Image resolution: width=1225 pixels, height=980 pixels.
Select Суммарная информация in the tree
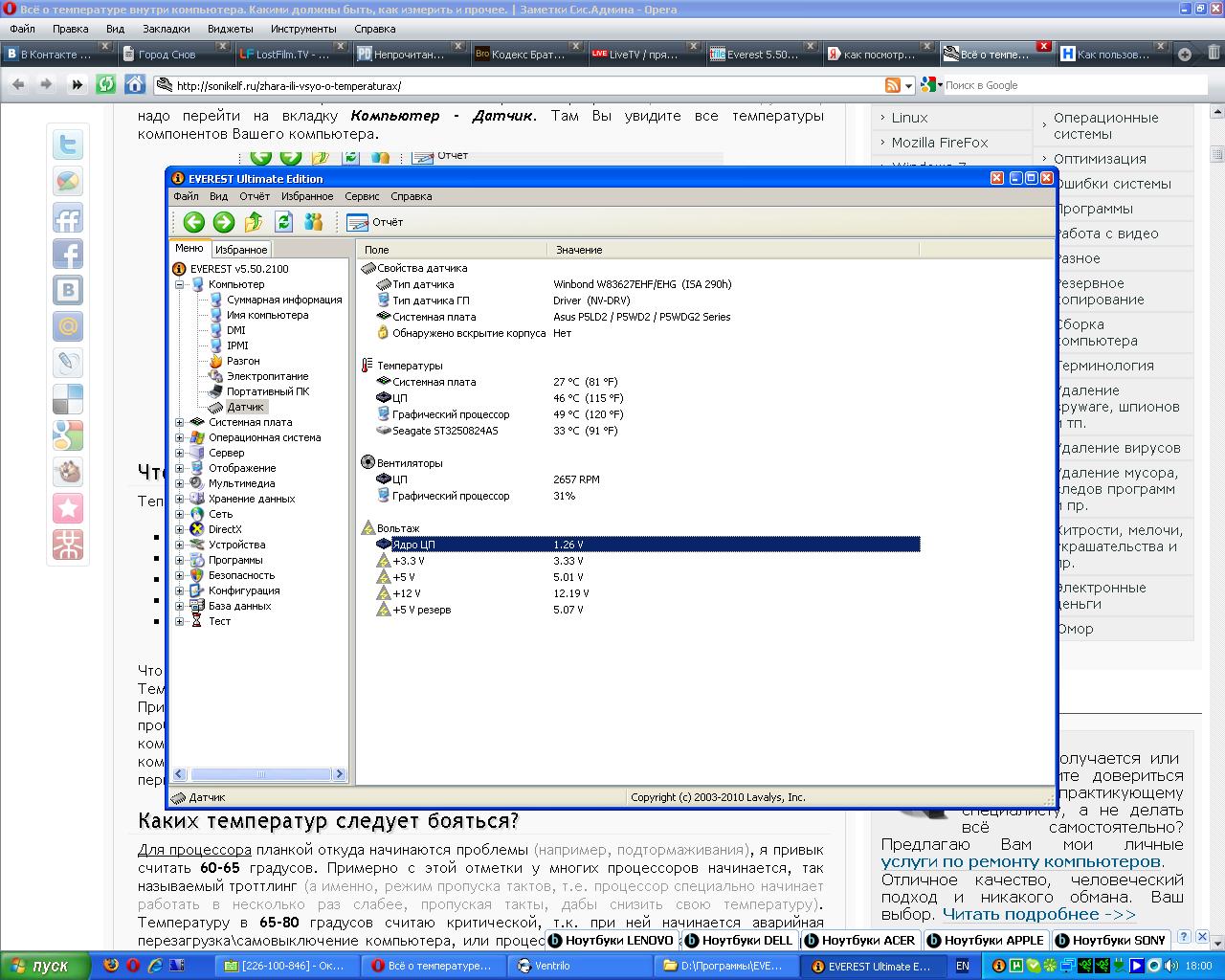coord(284,300)
